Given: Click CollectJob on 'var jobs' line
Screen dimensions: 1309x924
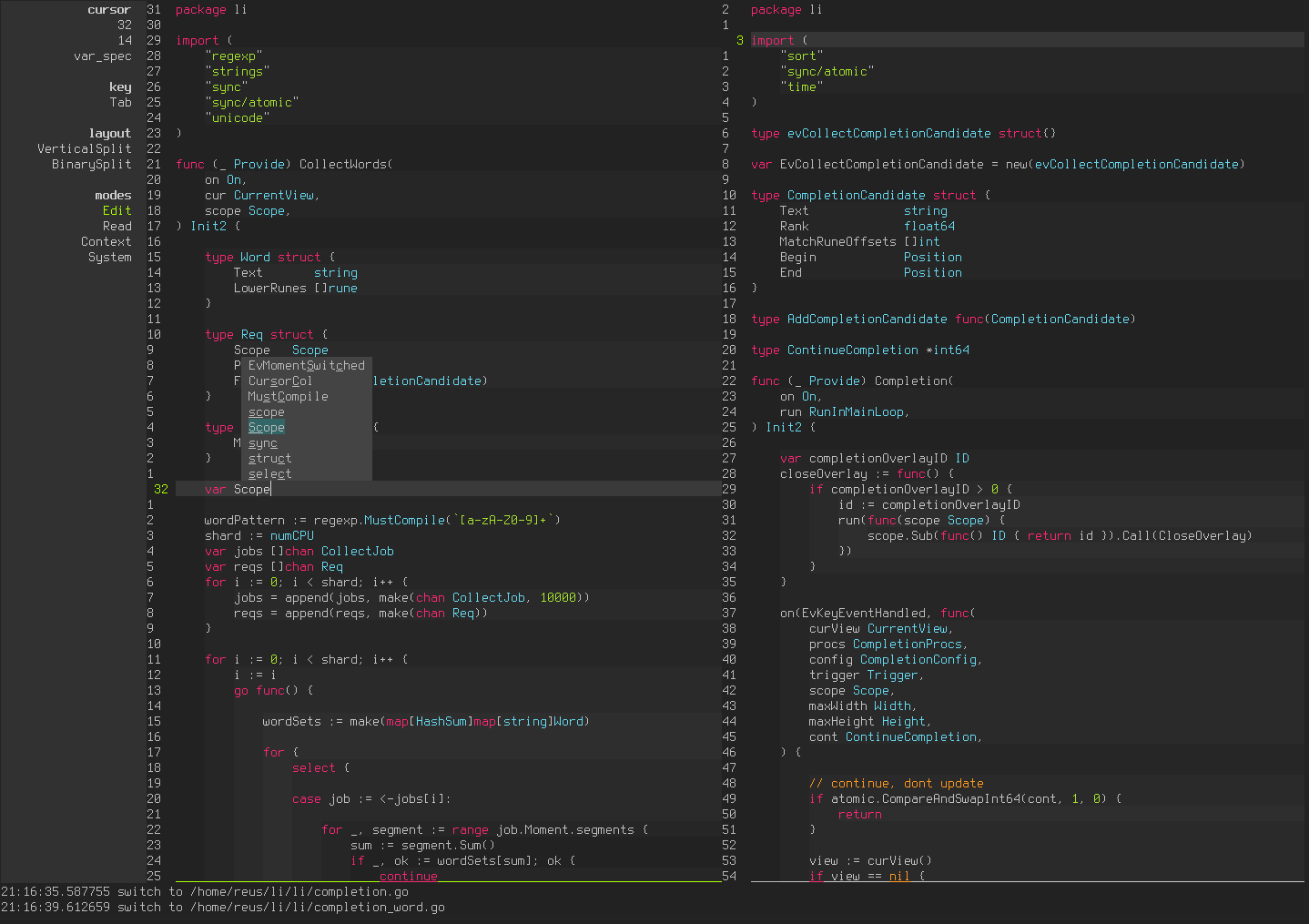Looking at the screenshot, I should [357, 551].
